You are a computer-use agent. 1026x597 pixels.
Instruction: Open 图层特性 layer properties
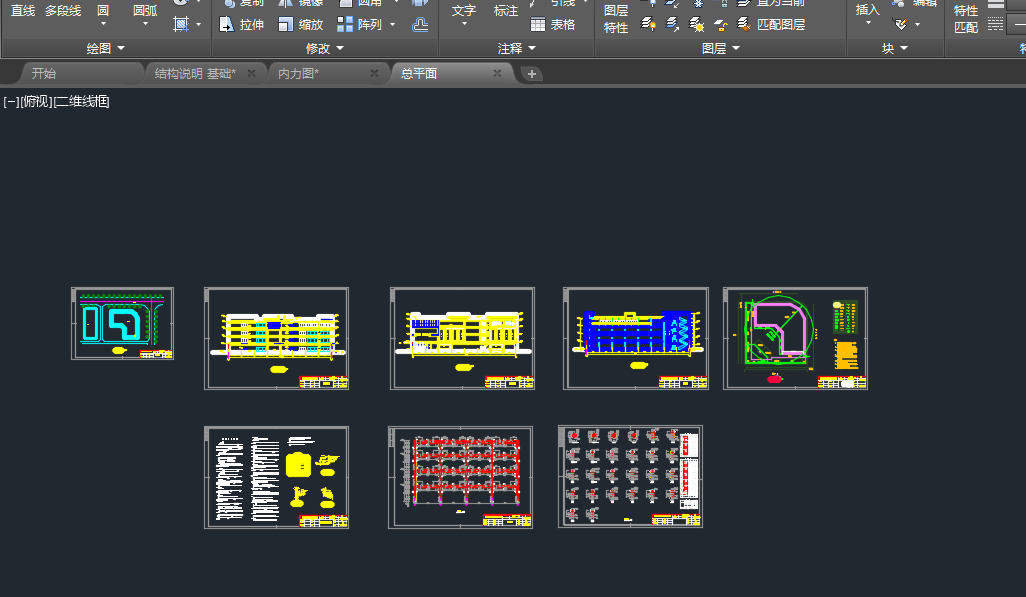coord(616,19)
